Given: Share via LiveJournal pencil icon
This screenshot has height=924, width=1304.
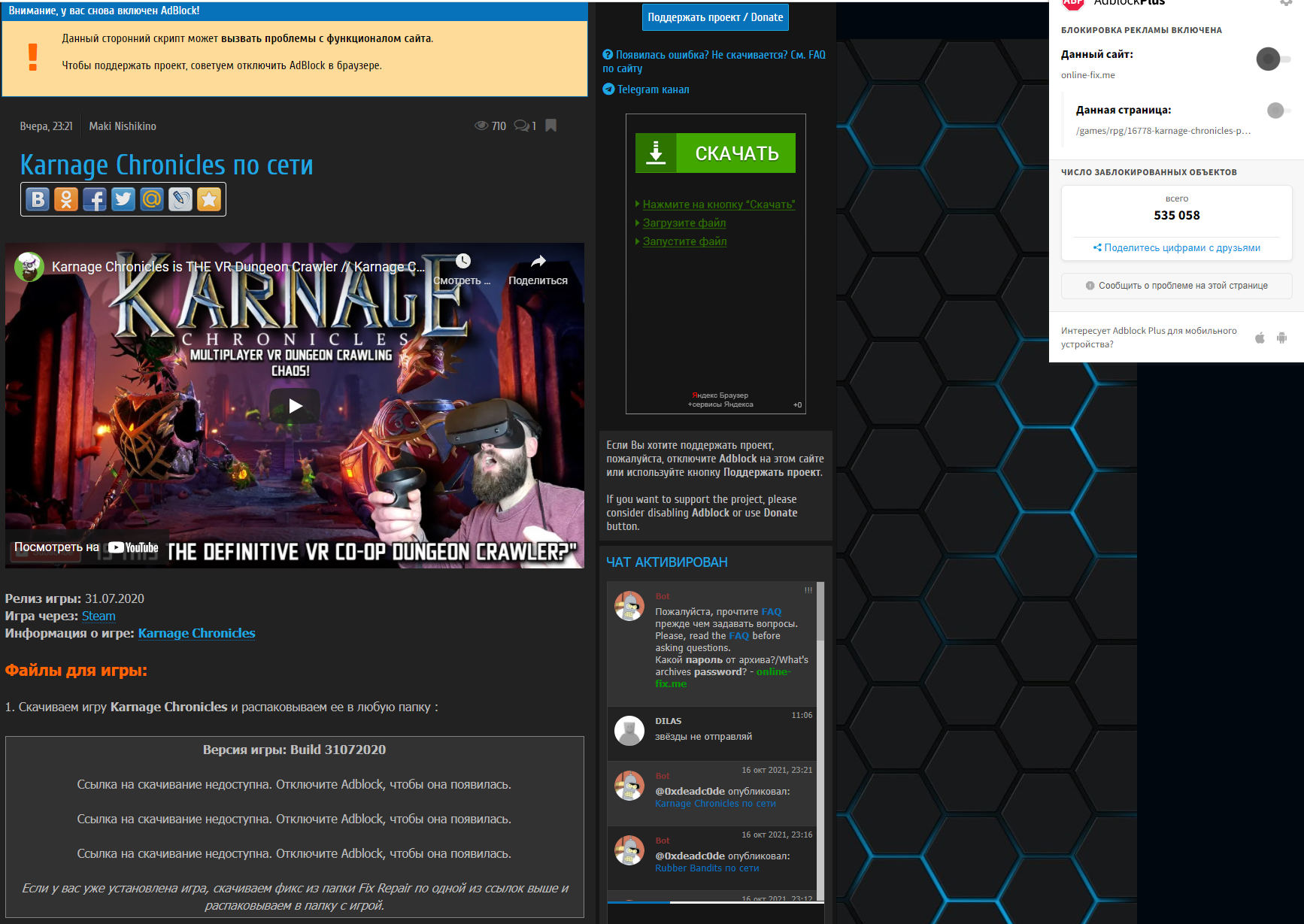Looking at the screenshot, I should click(180, 199).
